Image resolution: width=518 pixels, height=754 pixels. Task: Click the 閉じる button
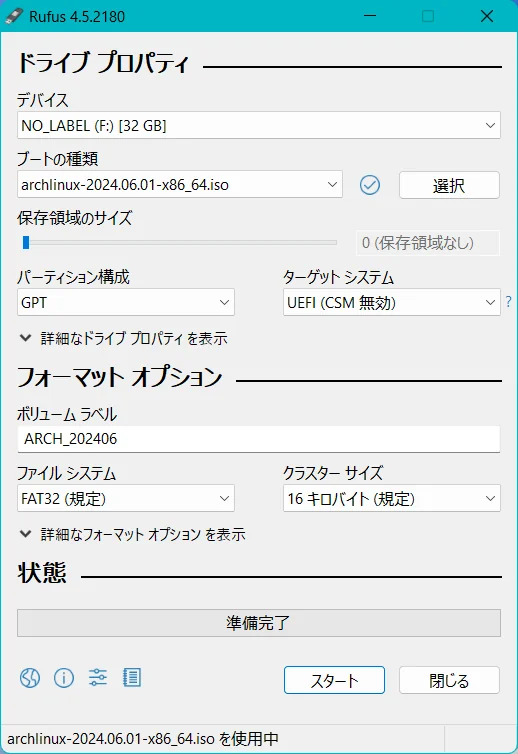(449, 680)
